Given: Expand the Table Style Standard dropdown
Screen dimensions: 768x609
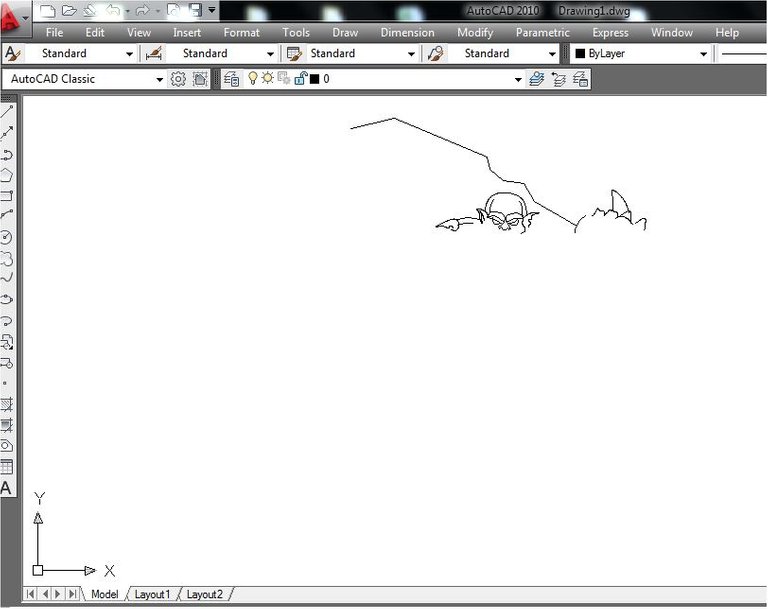Looking at the screenshot, I should pos(411,54).
